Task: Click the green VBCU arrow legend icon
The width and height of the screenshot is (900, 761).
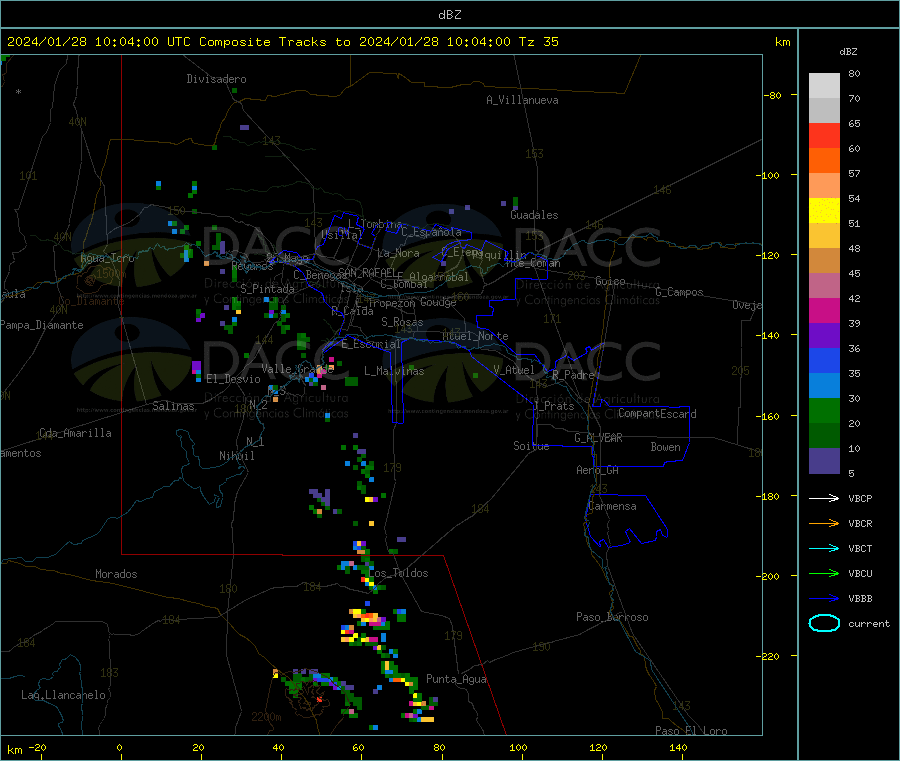Action: 824,573
